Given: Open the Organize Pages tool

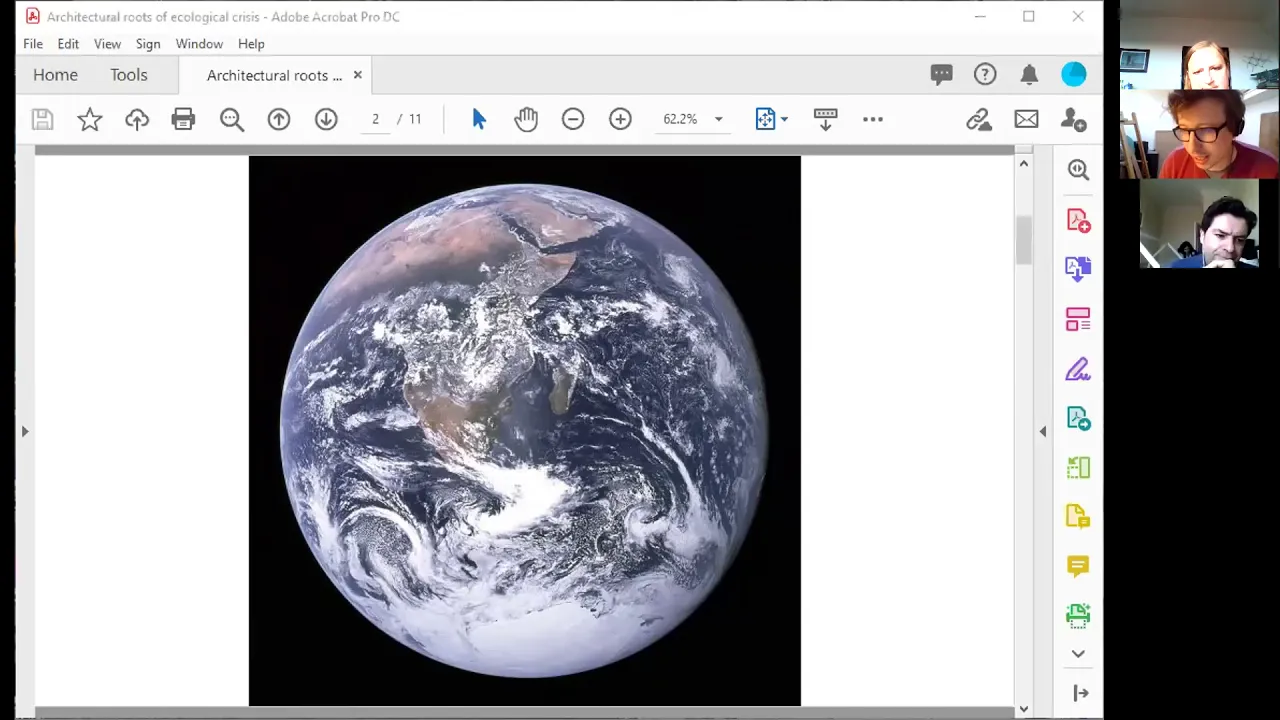Looking at the screenshot, I should (x=1078, y=467).
